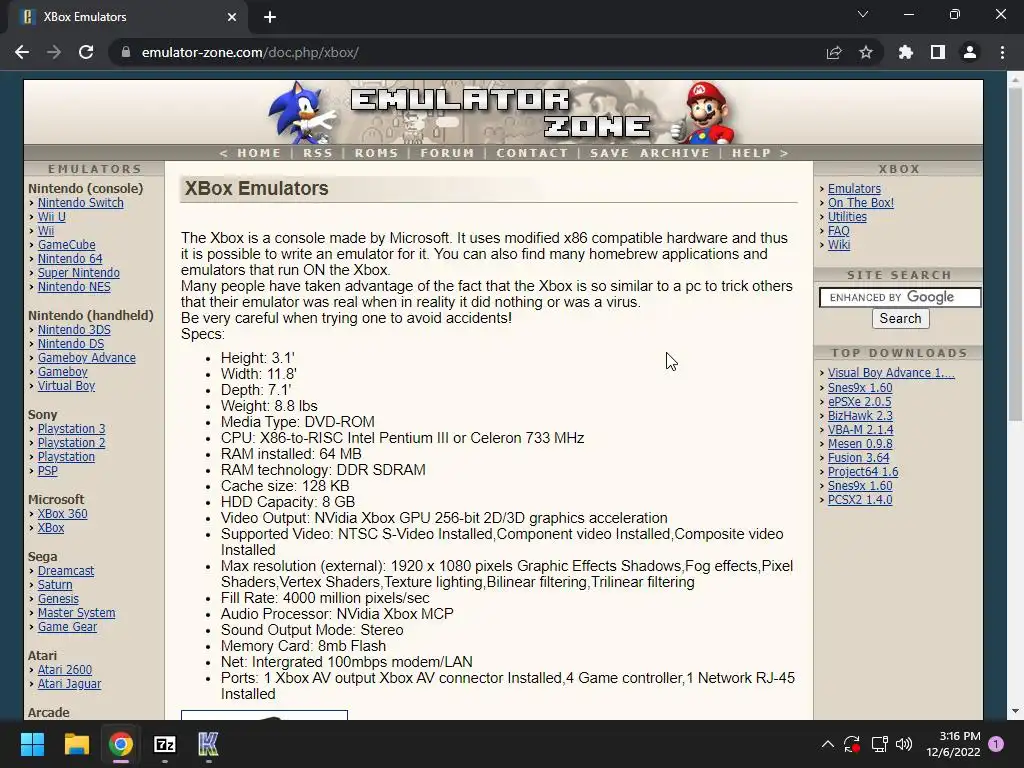Screen dimensions: 1024x768
Task: Go back to the previous page
Action: 22,52
